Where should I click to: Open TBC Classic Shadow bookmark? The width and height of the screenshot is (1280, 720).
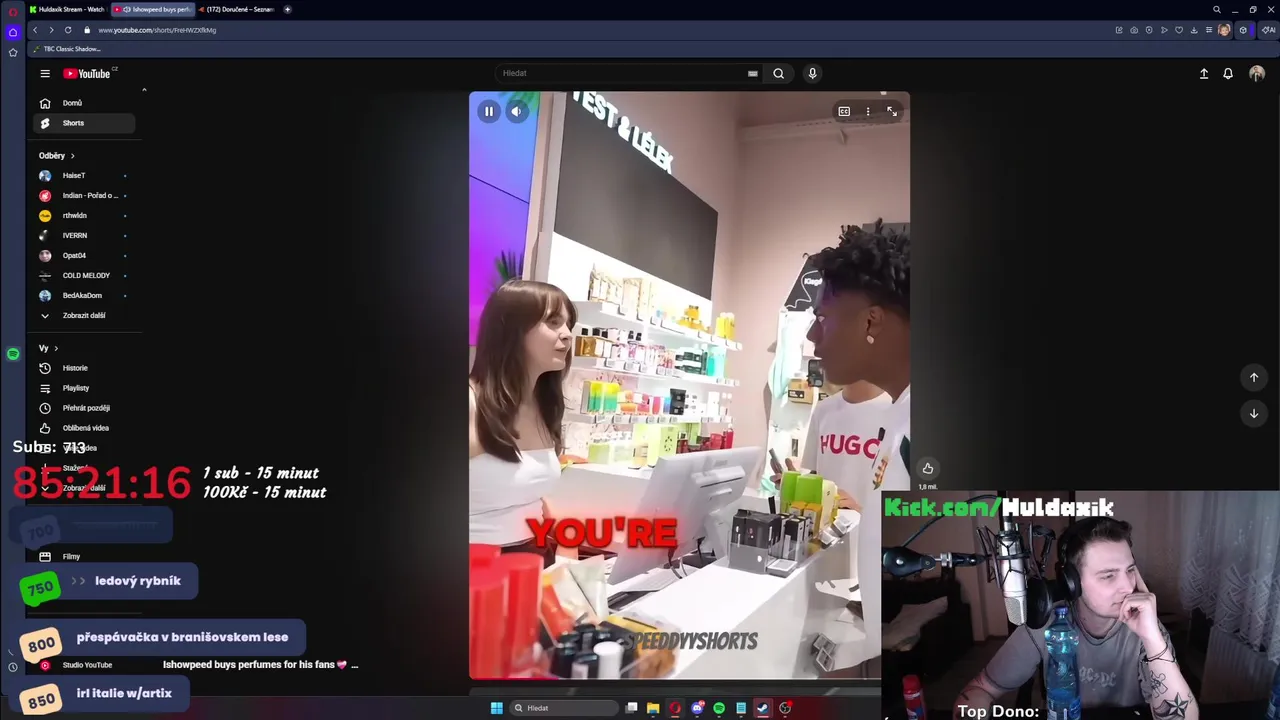(x=66, y=49)
